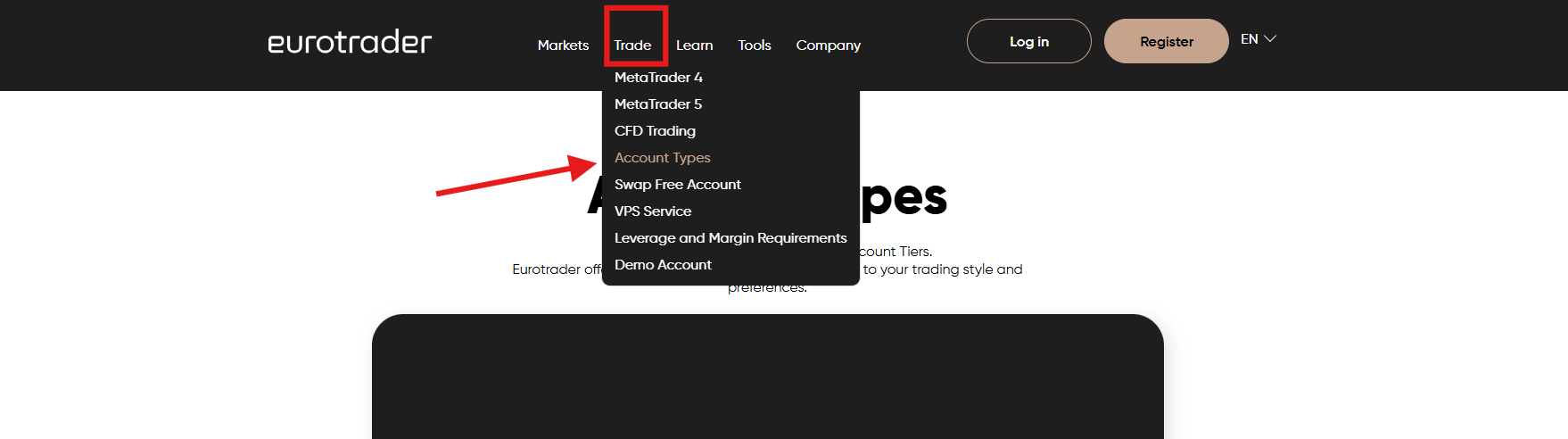Open the Company menu
Image resolution: width=1568 pixels, height=439 pixels.
pos(828,46)
